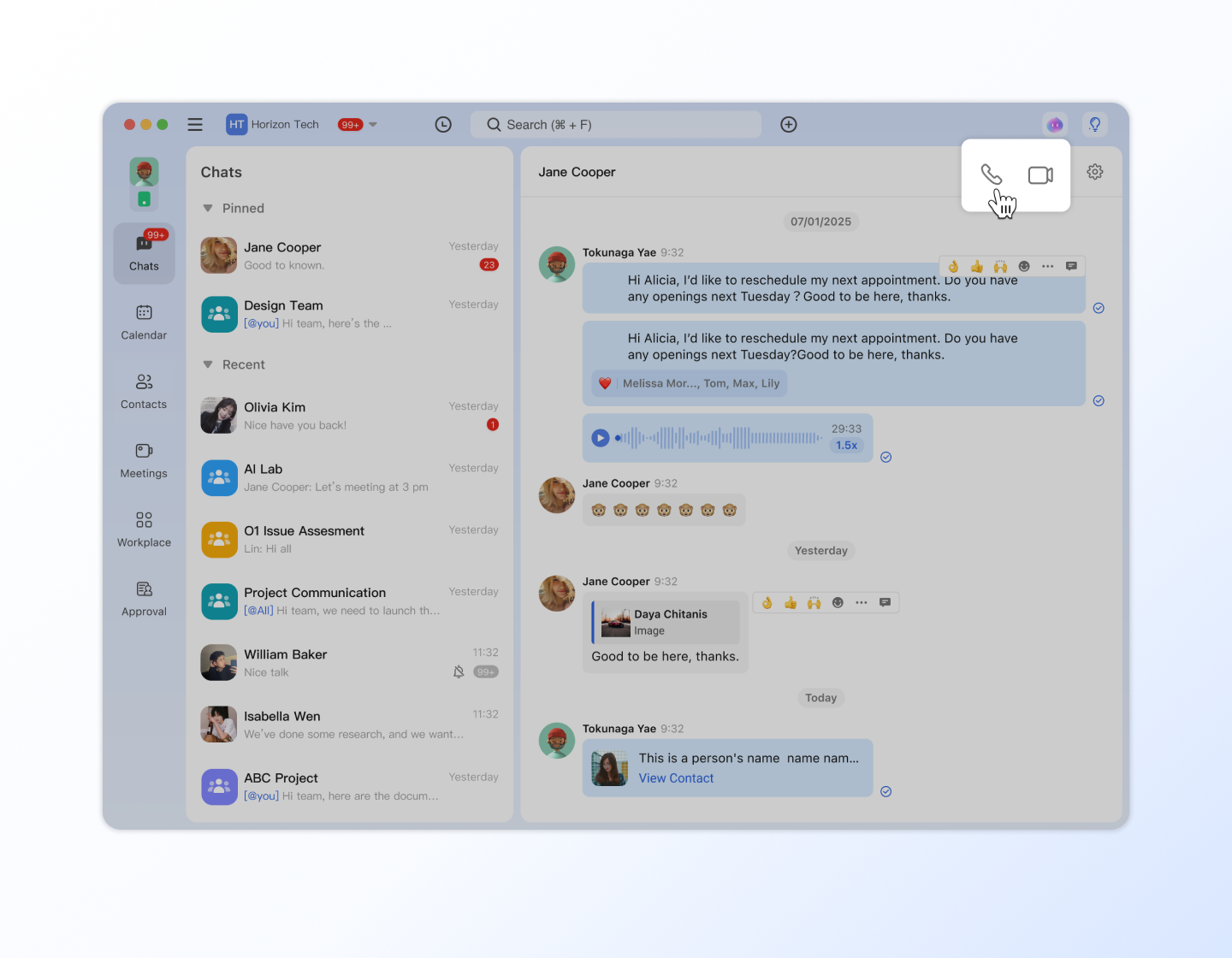Toggle heart reaction on Tokunaga's message
Screen dimensions: 1232x958
point(605,383)
